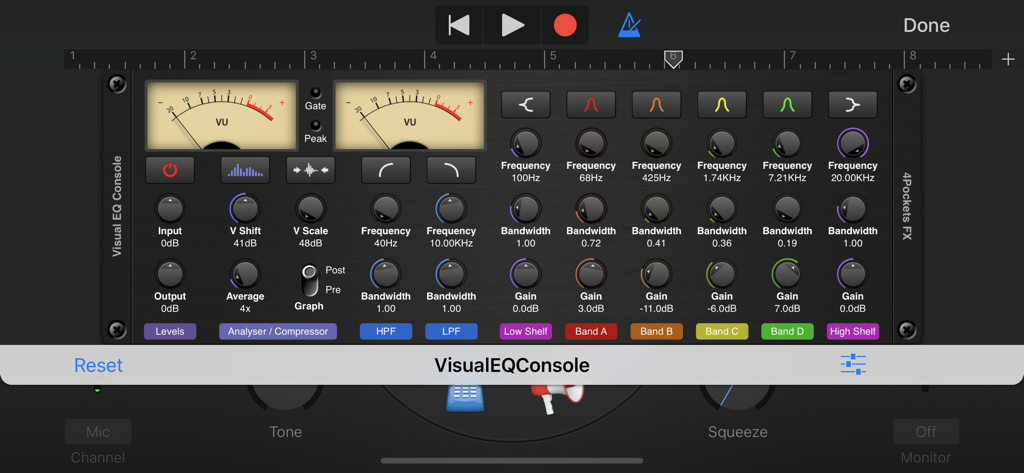Viewport: 1024px width, 473px height.
Task: Tap the dimmed Mic Channel button
Action: (98, 432)
